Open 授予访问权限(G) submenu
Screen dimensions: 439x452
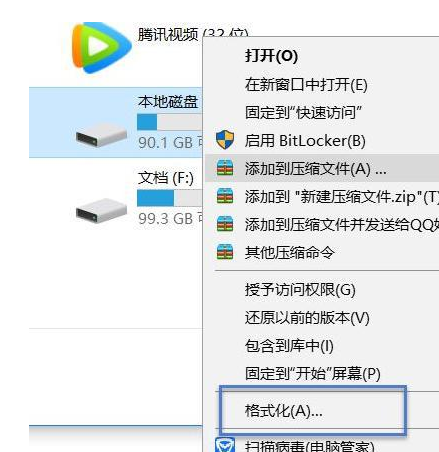(300, 289)
